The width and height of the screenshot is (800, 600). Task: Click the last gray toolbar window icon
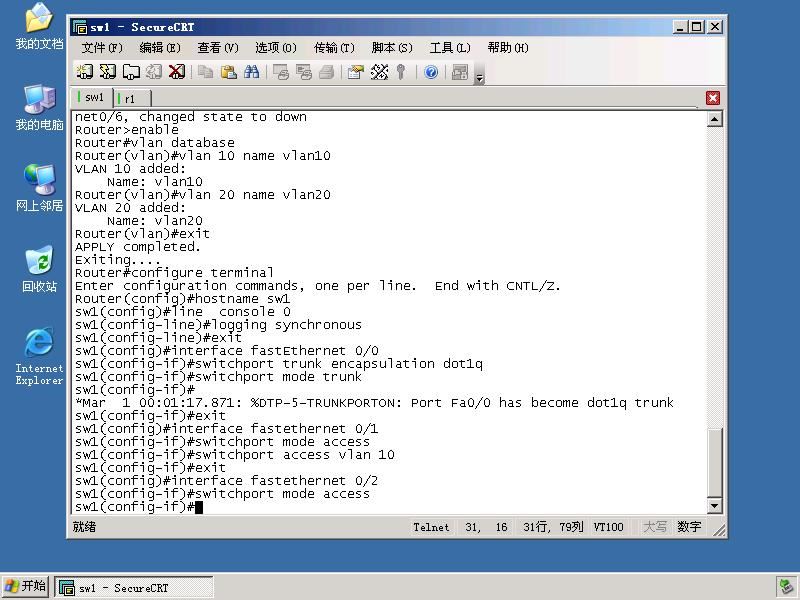click(x=460, y=72)
